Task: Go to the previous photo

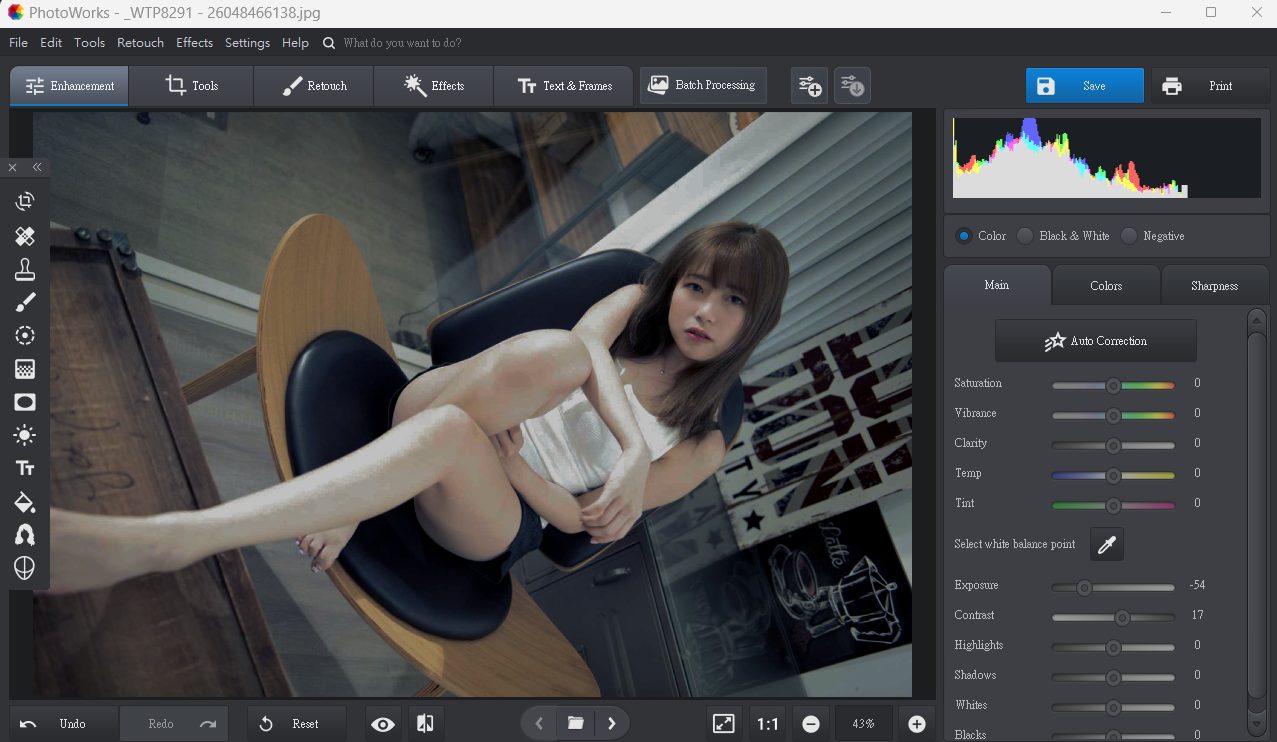Action: tap(539, 723)
